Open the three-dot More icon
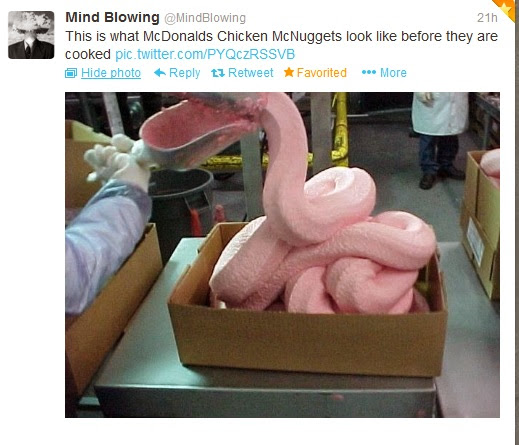Viewport: 519px width, 445px height. [x=369, y=72]
